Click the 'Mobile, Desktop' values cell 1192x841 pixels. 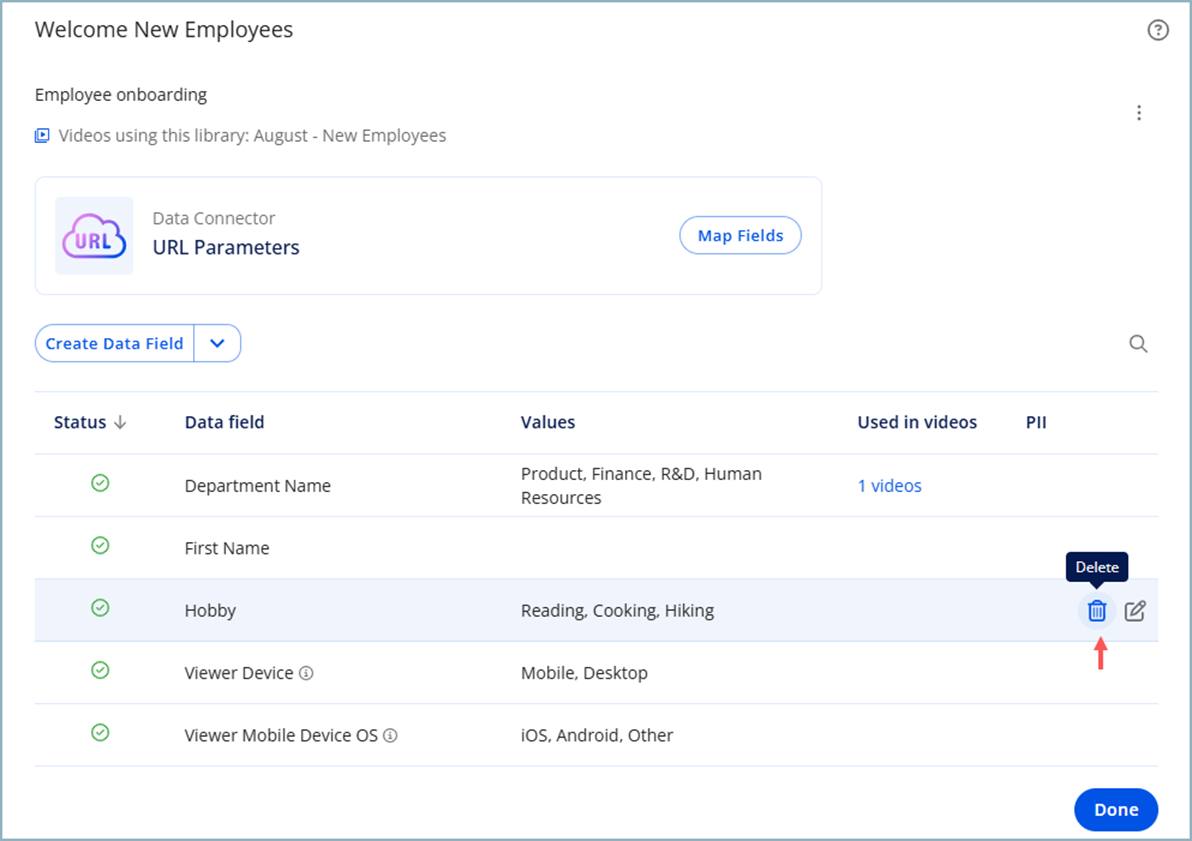point(584,673)
